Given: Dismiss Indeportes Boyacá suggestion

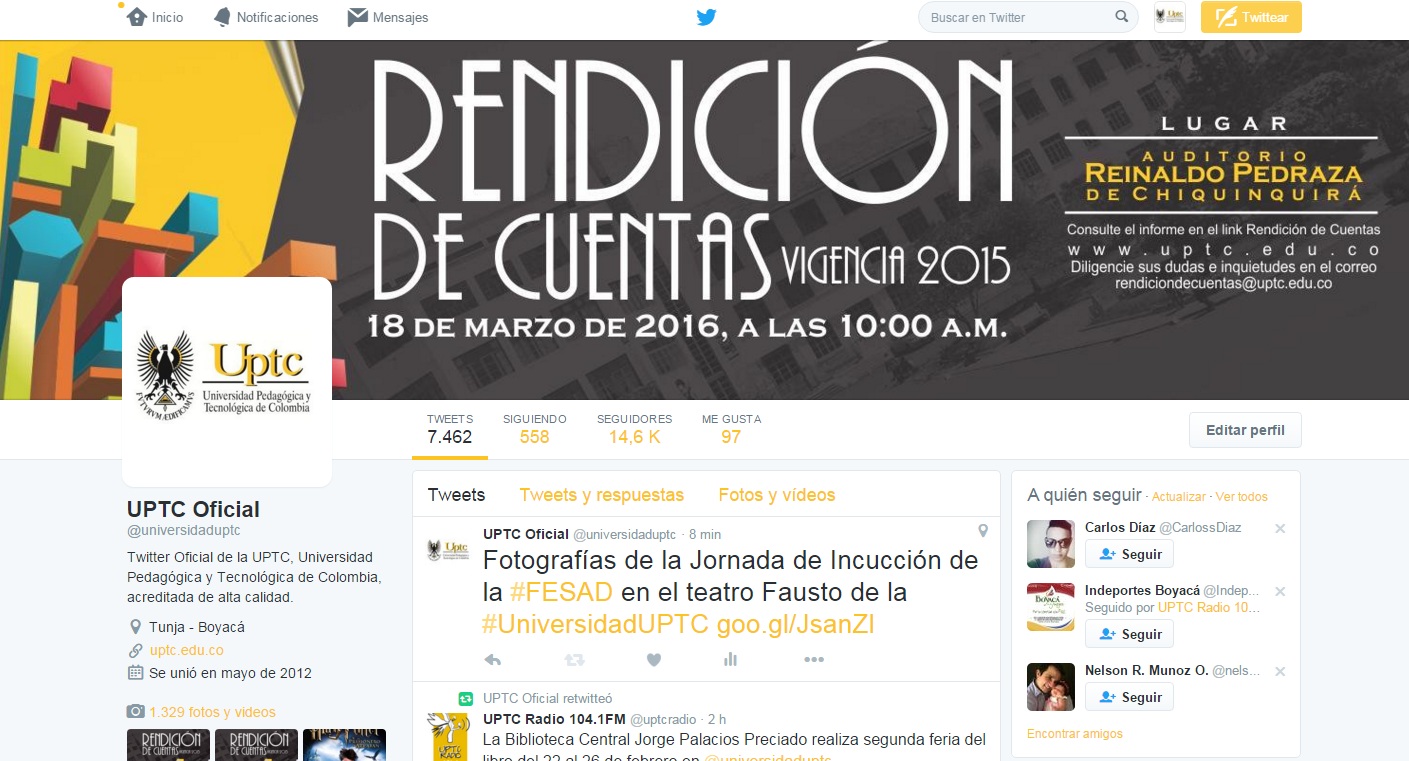Looking at the screenshot, I should 1280,591.
